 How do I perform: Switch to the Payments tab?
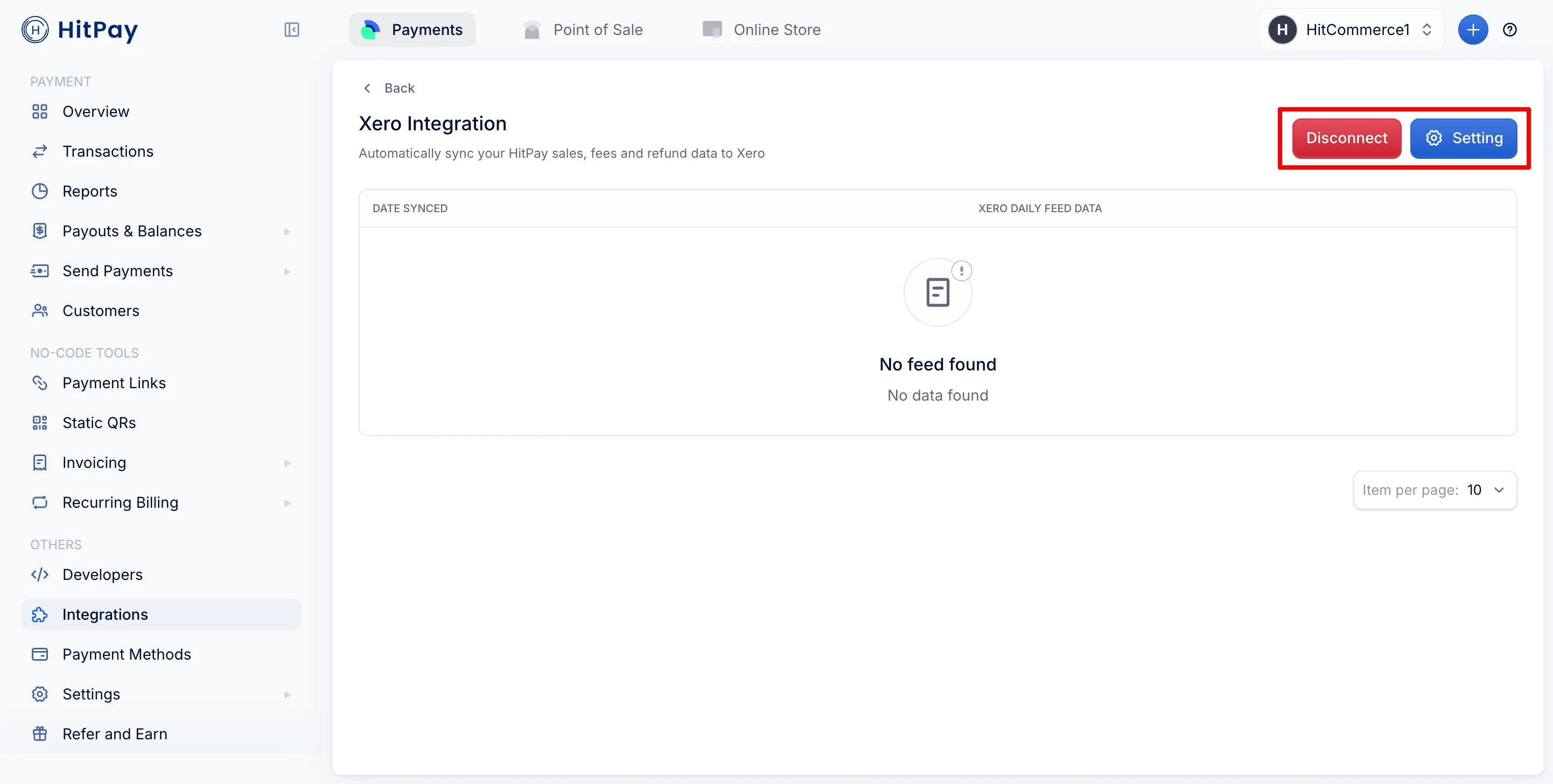click(412, 30)
